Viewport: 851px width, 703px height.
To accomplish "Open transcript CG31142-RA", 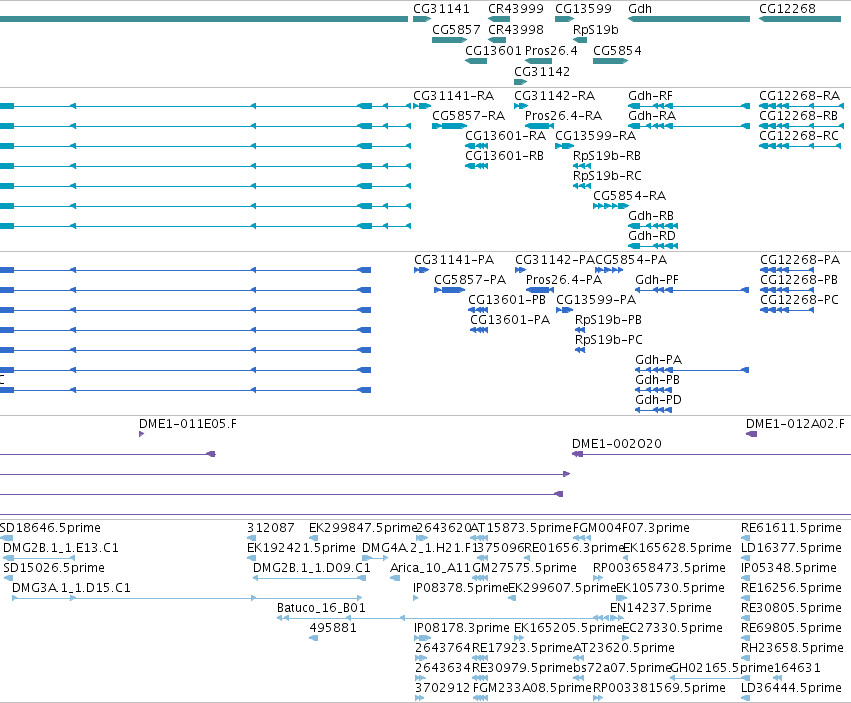I will pos(554,96).
